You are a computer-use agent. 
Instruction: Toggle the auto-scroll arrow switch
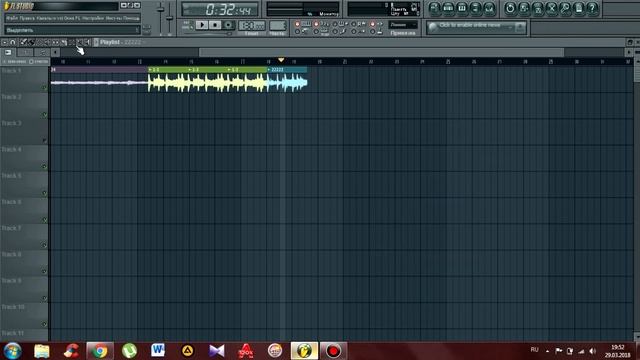point(373,24)
